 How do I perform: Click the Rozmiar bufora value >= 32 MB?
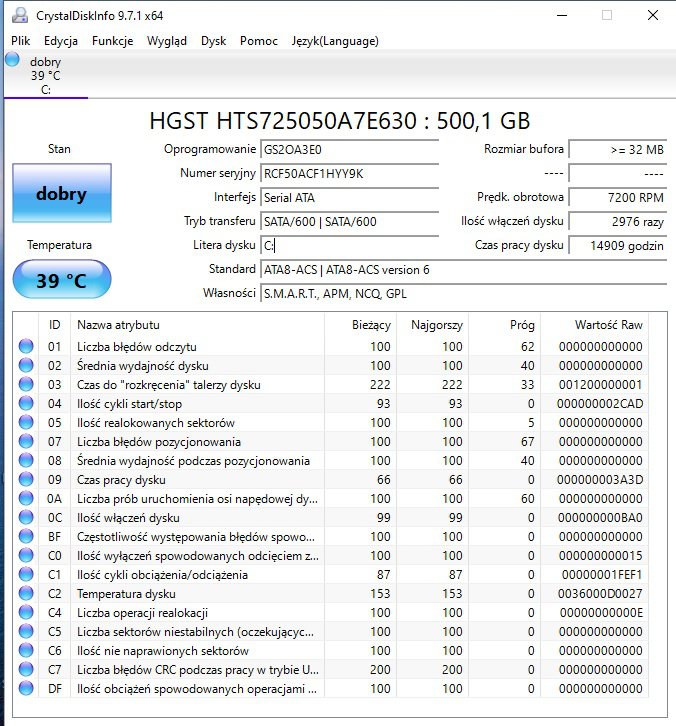(618, 150)
